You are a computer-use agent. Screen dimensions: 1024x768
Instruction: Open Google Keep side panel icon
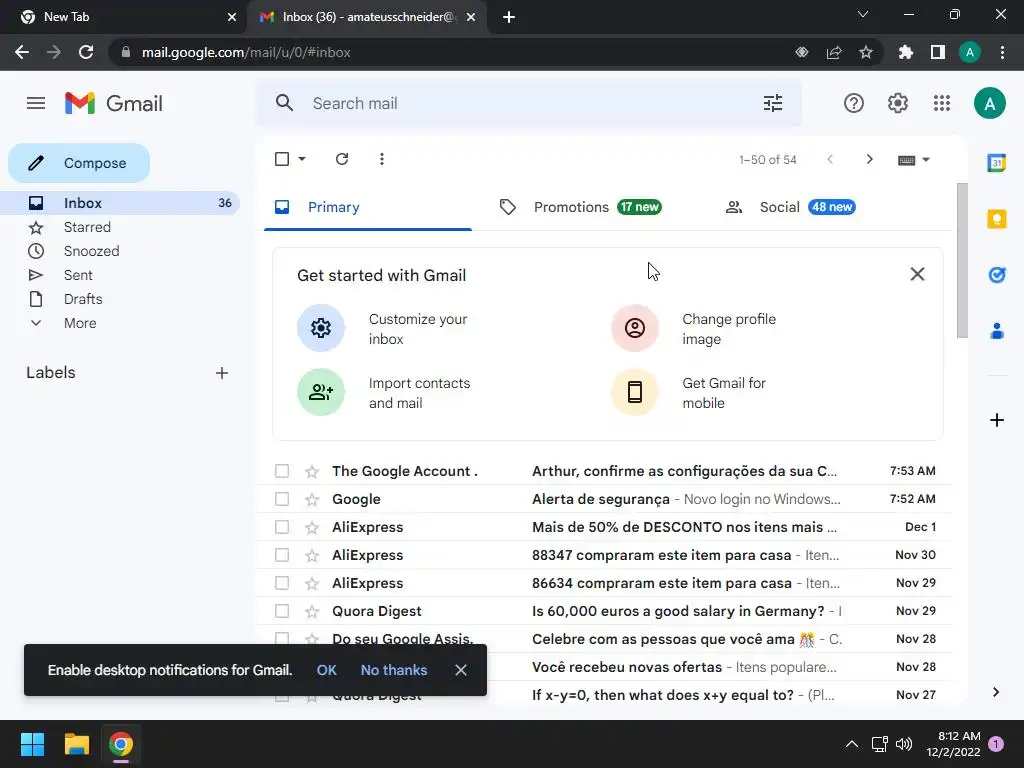click(x=997, y=219)
